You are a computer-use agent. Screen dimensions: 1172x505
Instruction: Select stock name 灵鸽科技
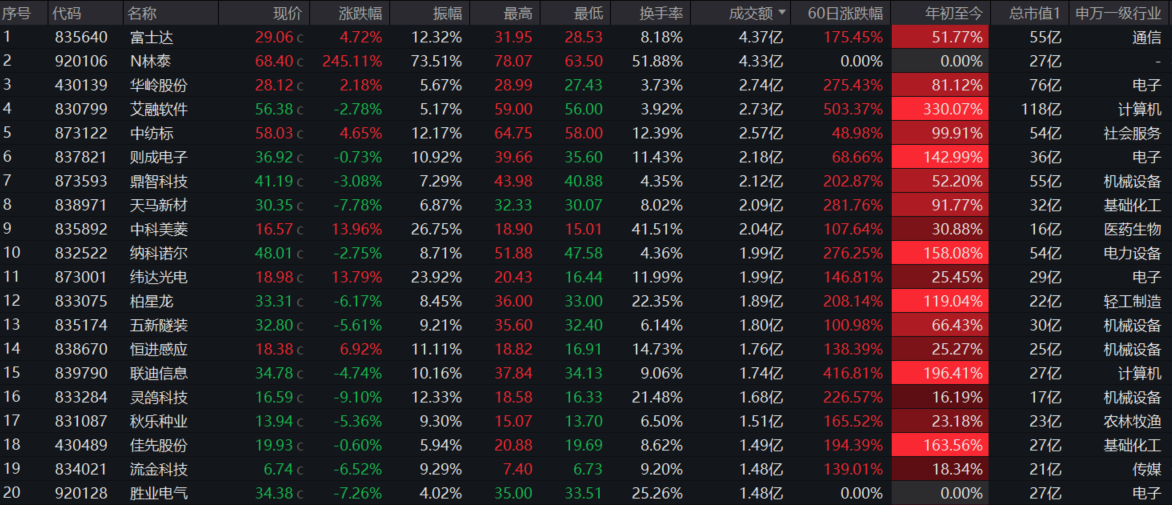[x=158, y=397]
